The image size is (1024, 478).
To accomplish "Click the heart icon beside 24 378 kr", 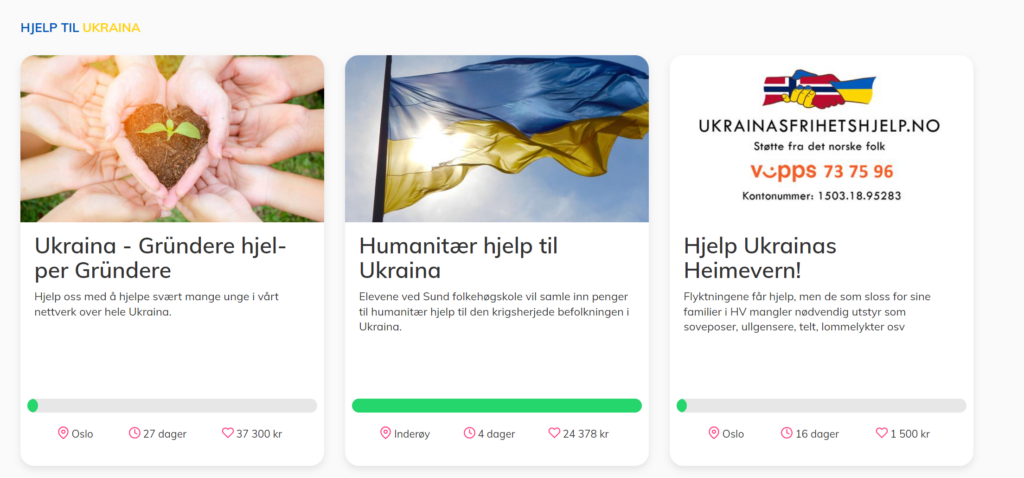I will [x=554, y=433].
